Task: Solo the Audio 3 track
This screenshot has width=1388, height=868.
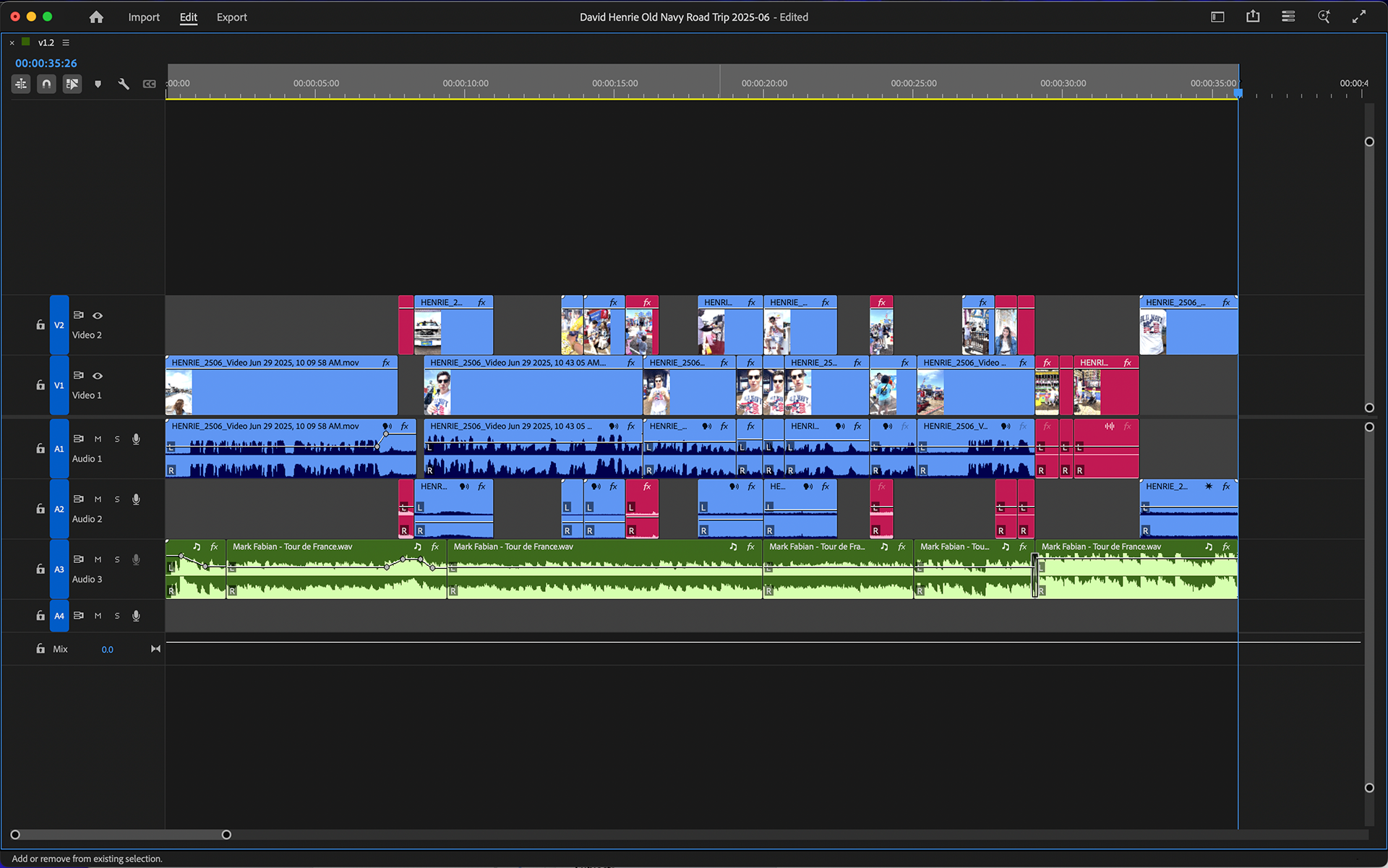Action: [x=117, y=559]
